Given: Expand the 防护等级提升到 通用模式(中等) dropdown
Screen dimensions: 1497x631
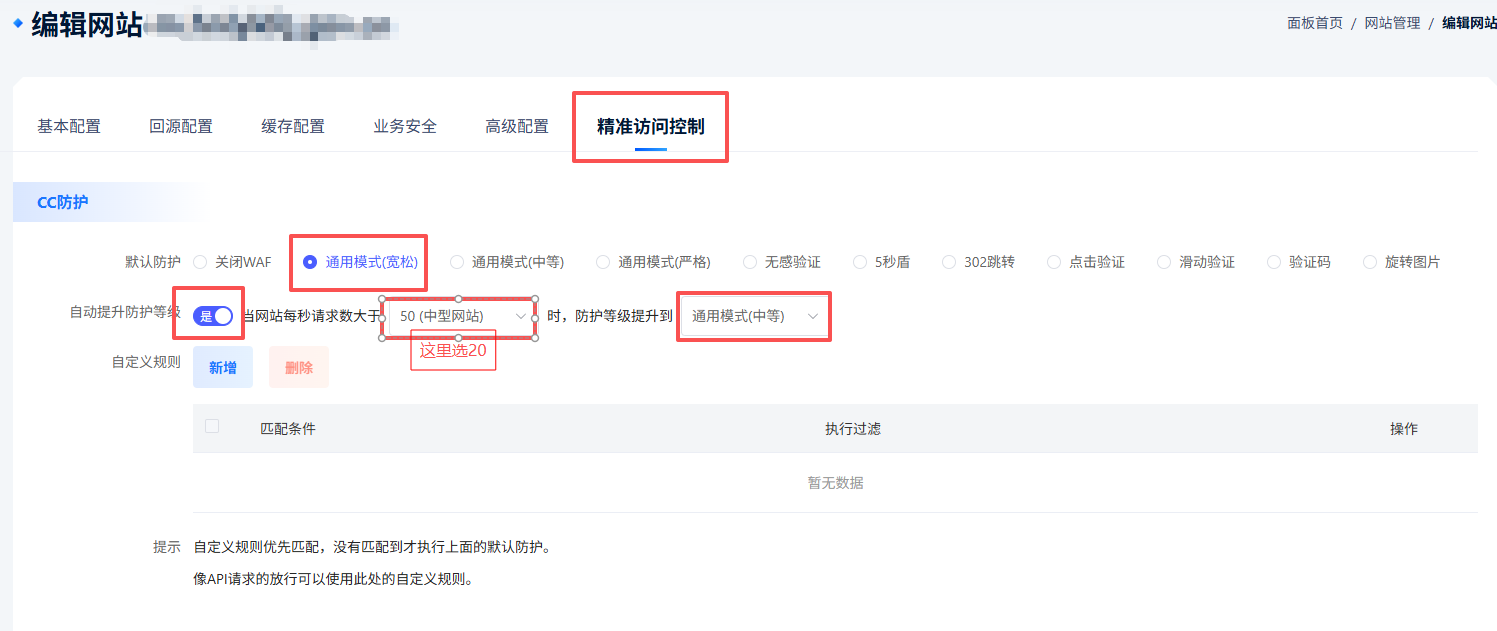Looking at the screenshot, I should pyautogui.click(x=754, y=316).
